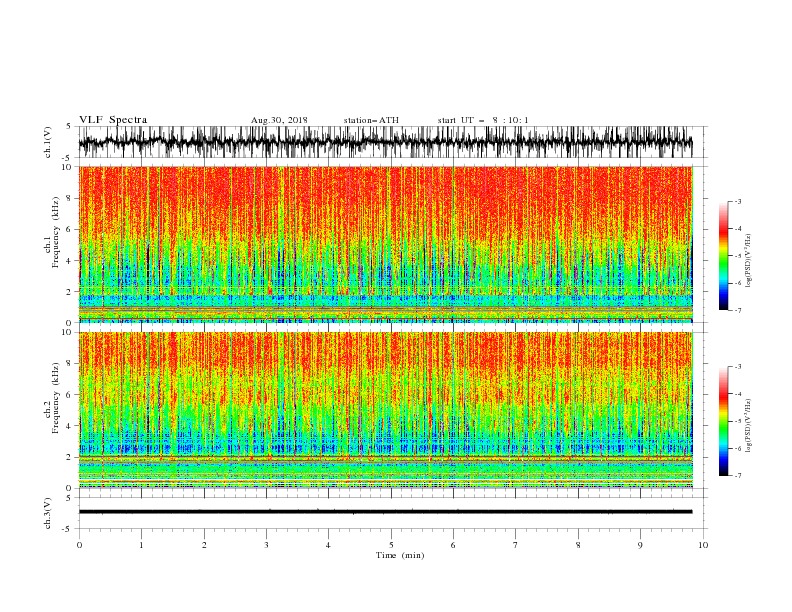Click the ch.2 colorbar 'log(PSD)(V²/Hz)' label

pyautogui.click(x=749, y=426)
